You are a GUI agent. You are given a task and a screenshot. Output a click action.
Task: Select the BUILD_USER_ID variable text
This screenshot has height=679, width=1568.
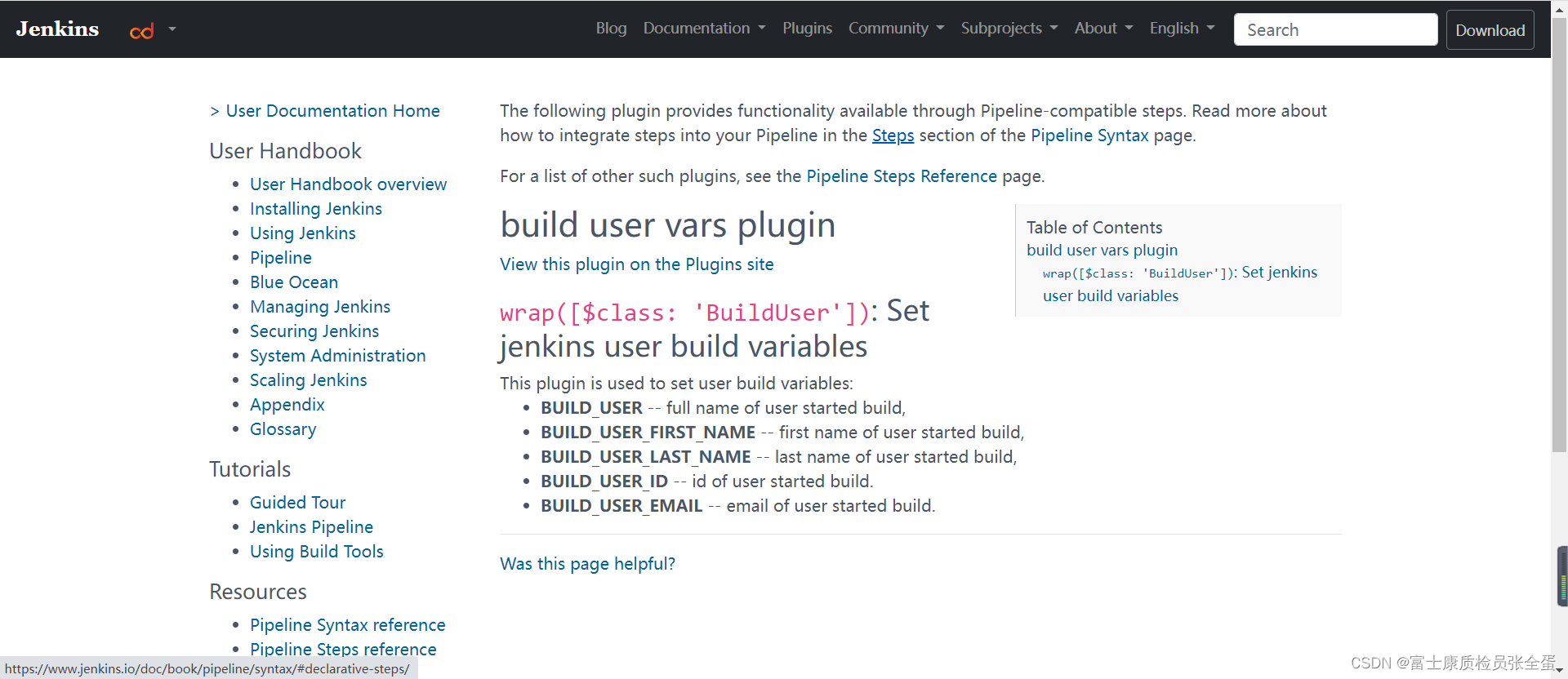click(604, 482)
